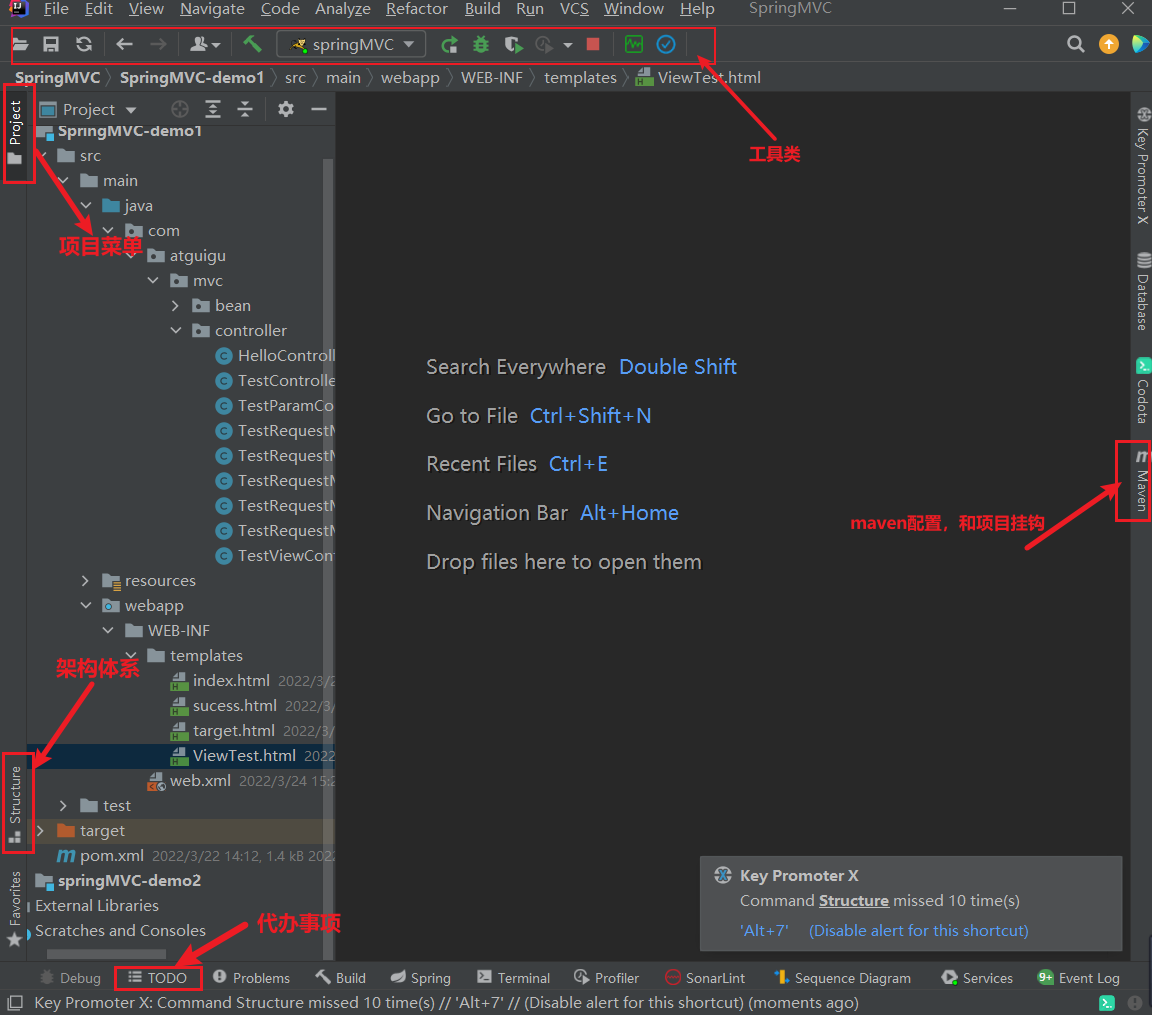The image size is (1152, 1015).
Task: Collapse the main folder in project tree
Action: [63, 181]
